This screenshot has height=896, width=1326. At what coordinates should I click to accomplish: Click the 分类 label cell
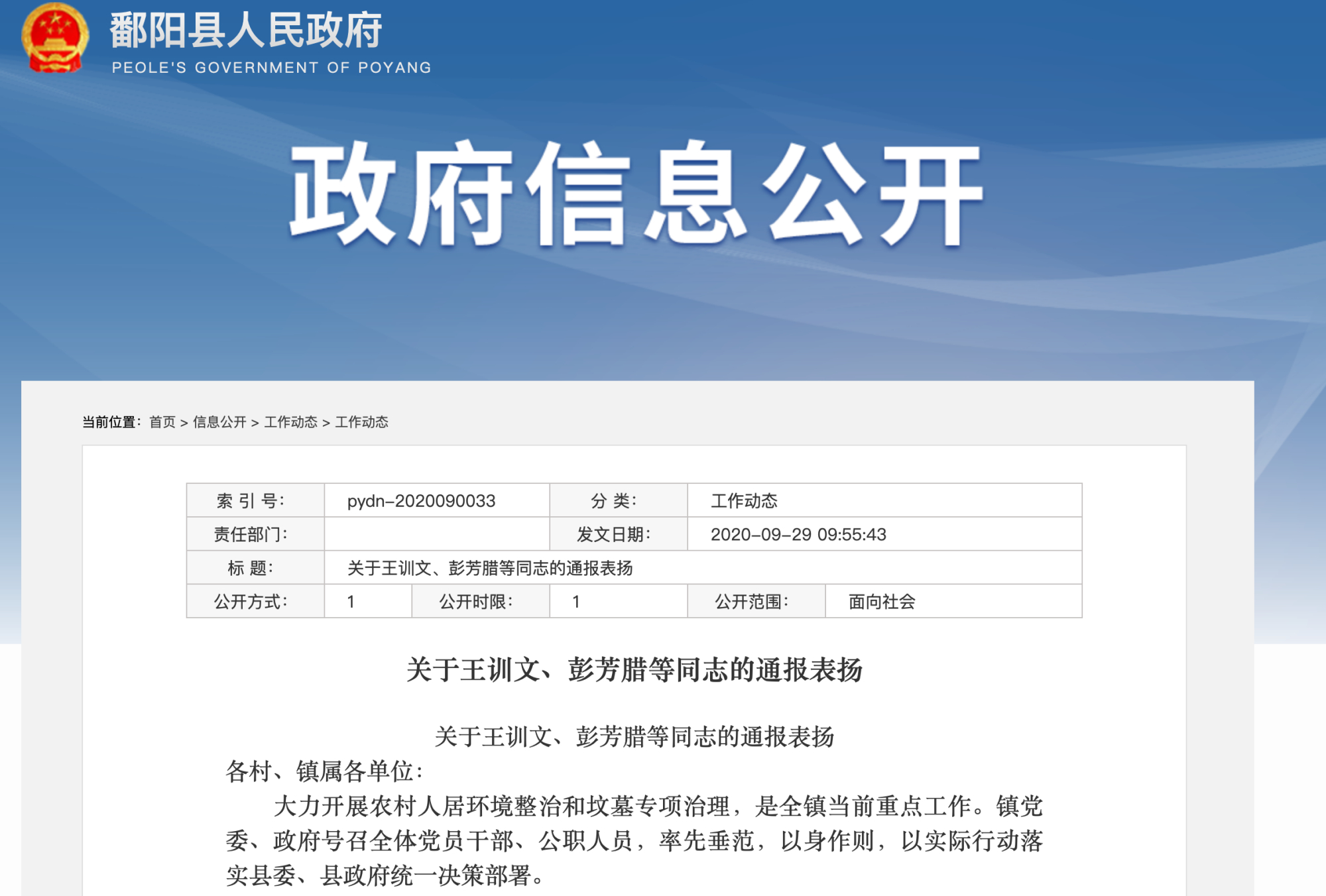[x=618, y=500]
